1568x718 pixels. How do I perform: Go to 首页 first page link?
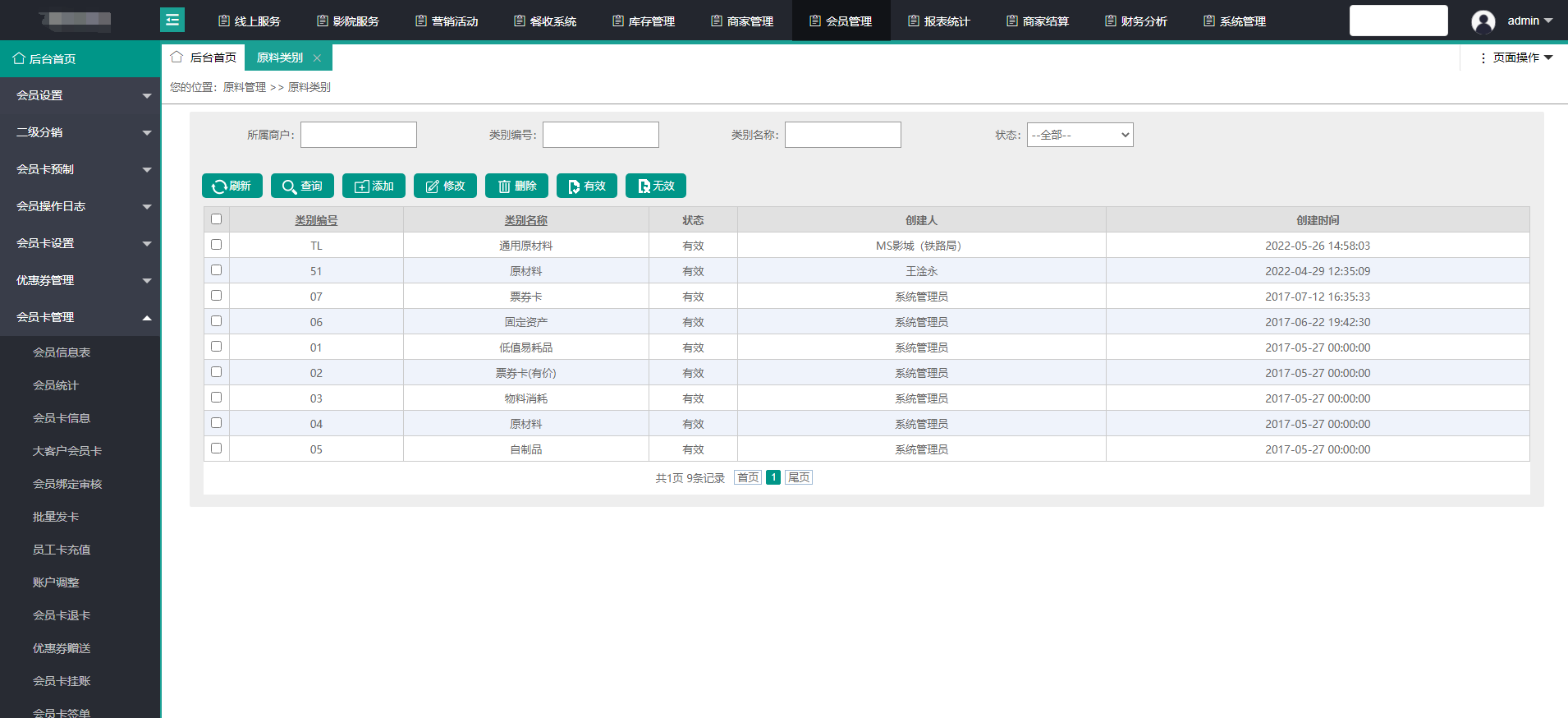click(748, 477)
